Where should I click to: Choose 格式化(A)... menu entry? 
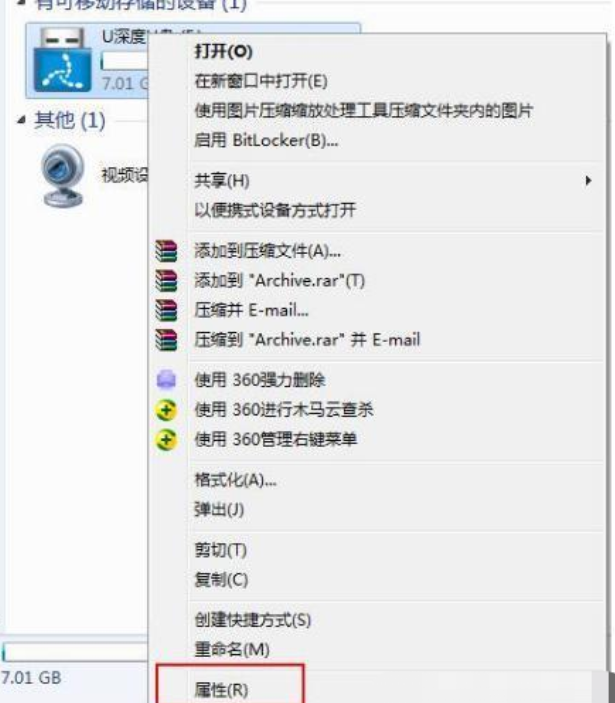coord(235,480)
